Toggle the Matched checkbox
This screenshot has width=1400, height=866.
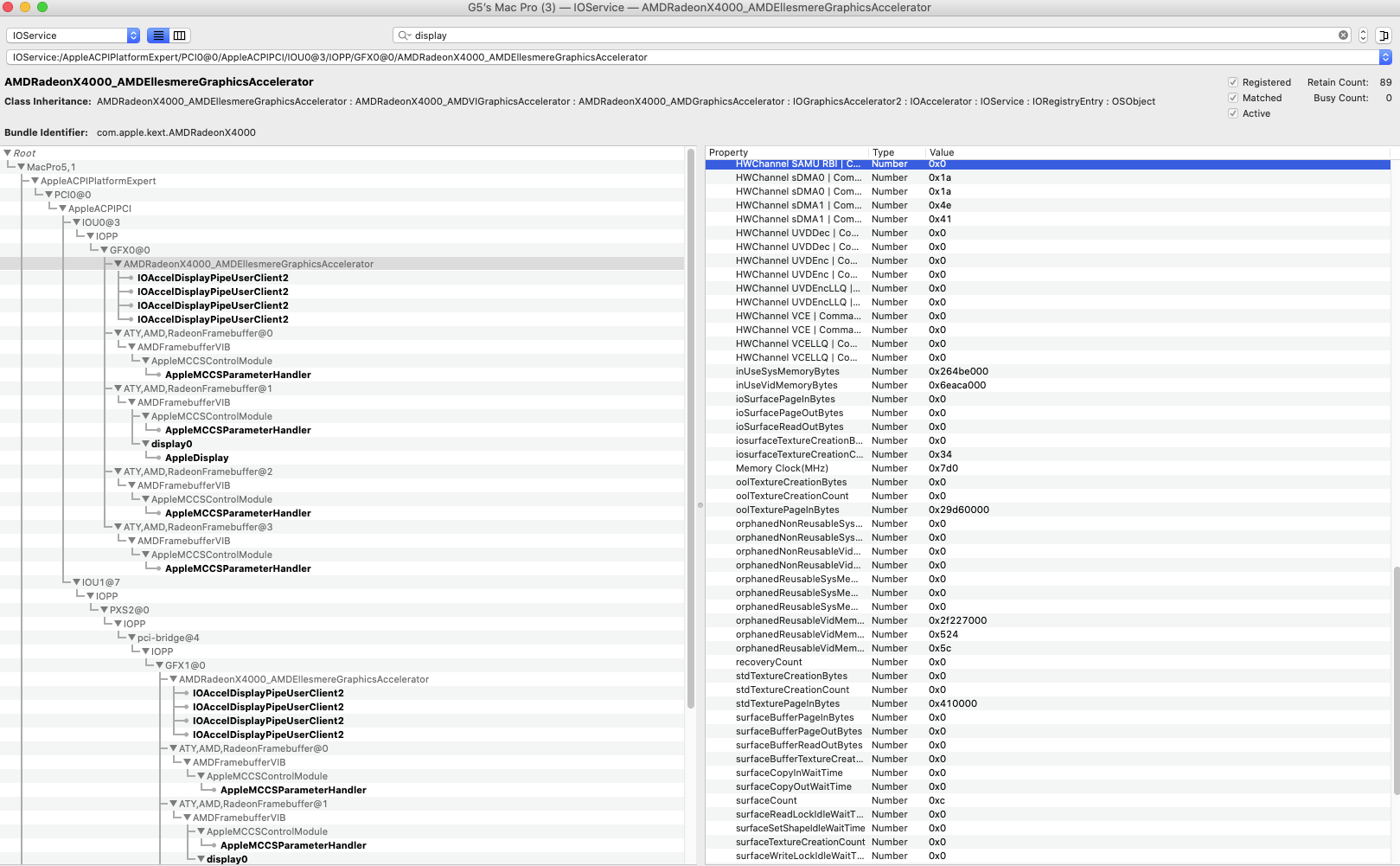coord(1233,98)
